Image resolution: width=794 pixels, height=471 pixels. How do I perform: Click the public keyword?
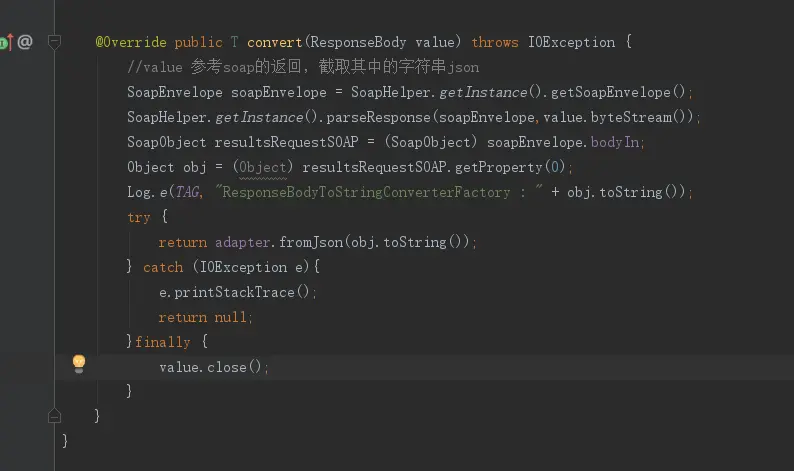pyautogui.click(x=198, y=42)
